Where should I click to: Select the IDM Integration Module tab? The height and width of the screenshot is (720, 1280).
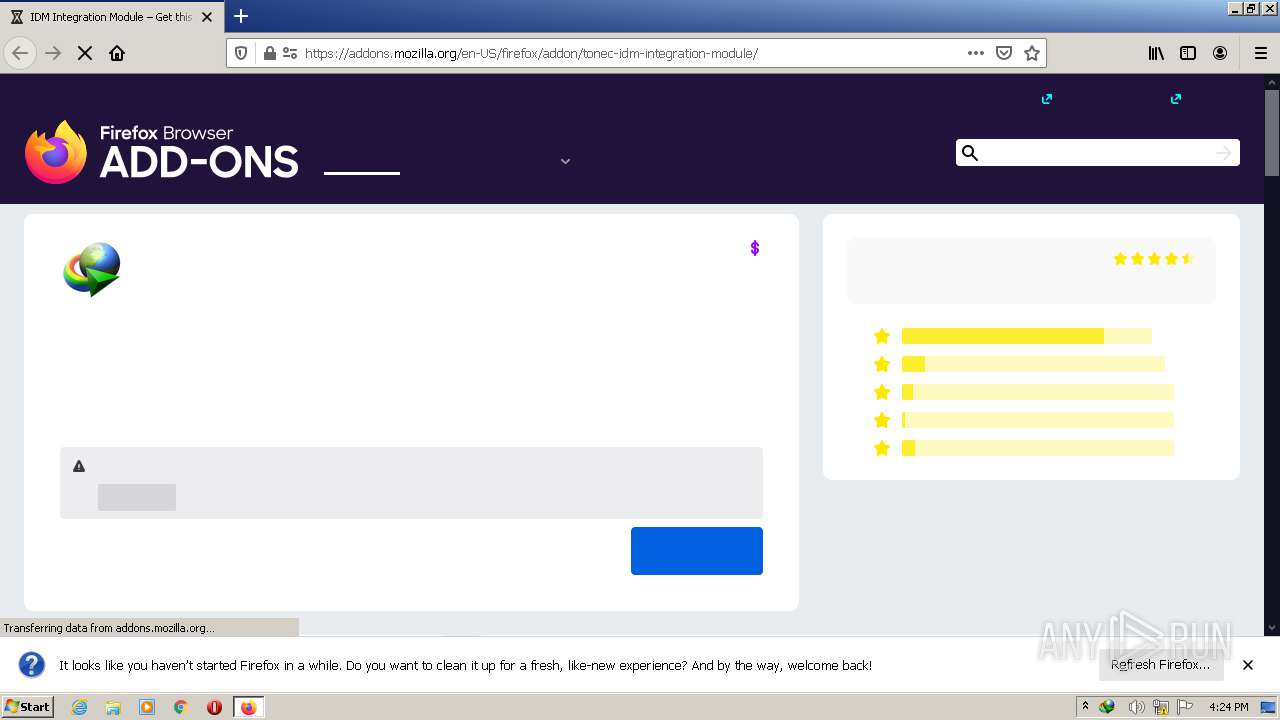point(112,17)
